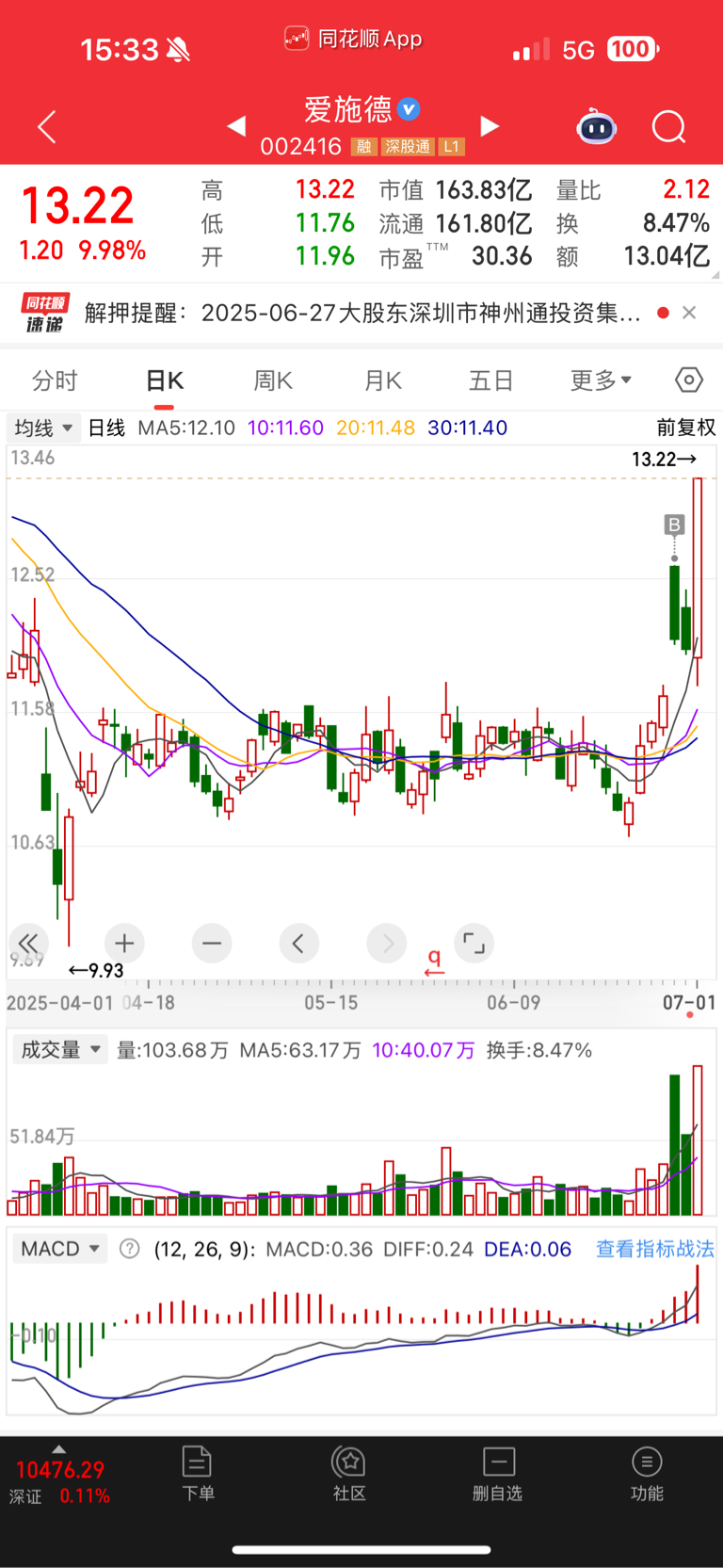This screenshot has width=723, height=1568.
Task: Open MACD help question mark
Action: click(130, 1249)
